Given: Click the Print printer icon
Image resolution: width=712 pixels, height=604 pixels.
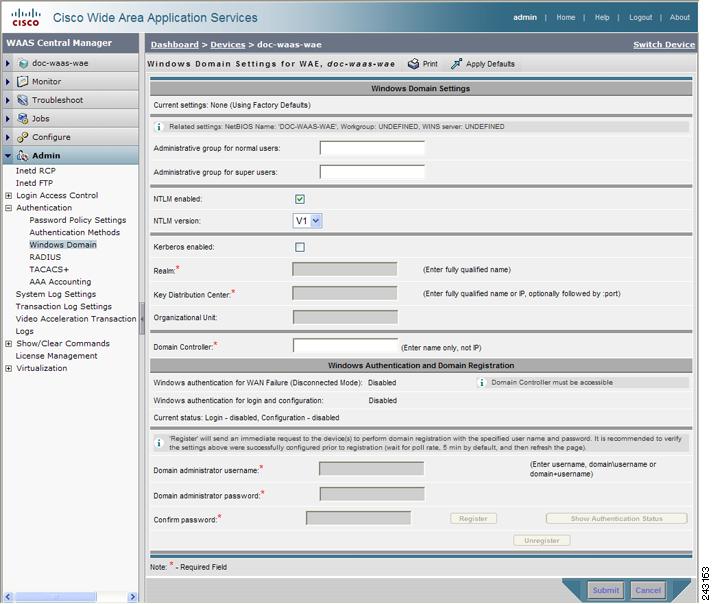Looking at the screenshot, I should point(413,64).
